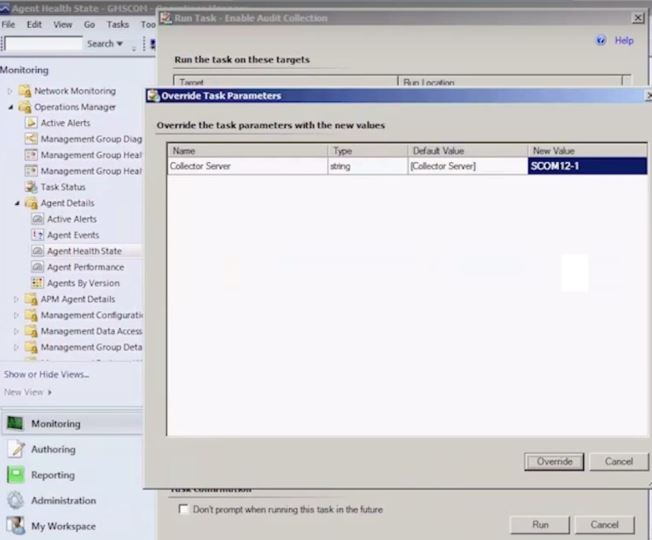This screenshot has width=652, height=540.
Task: Open the Administration gear icon
Action: pos(16,501)
